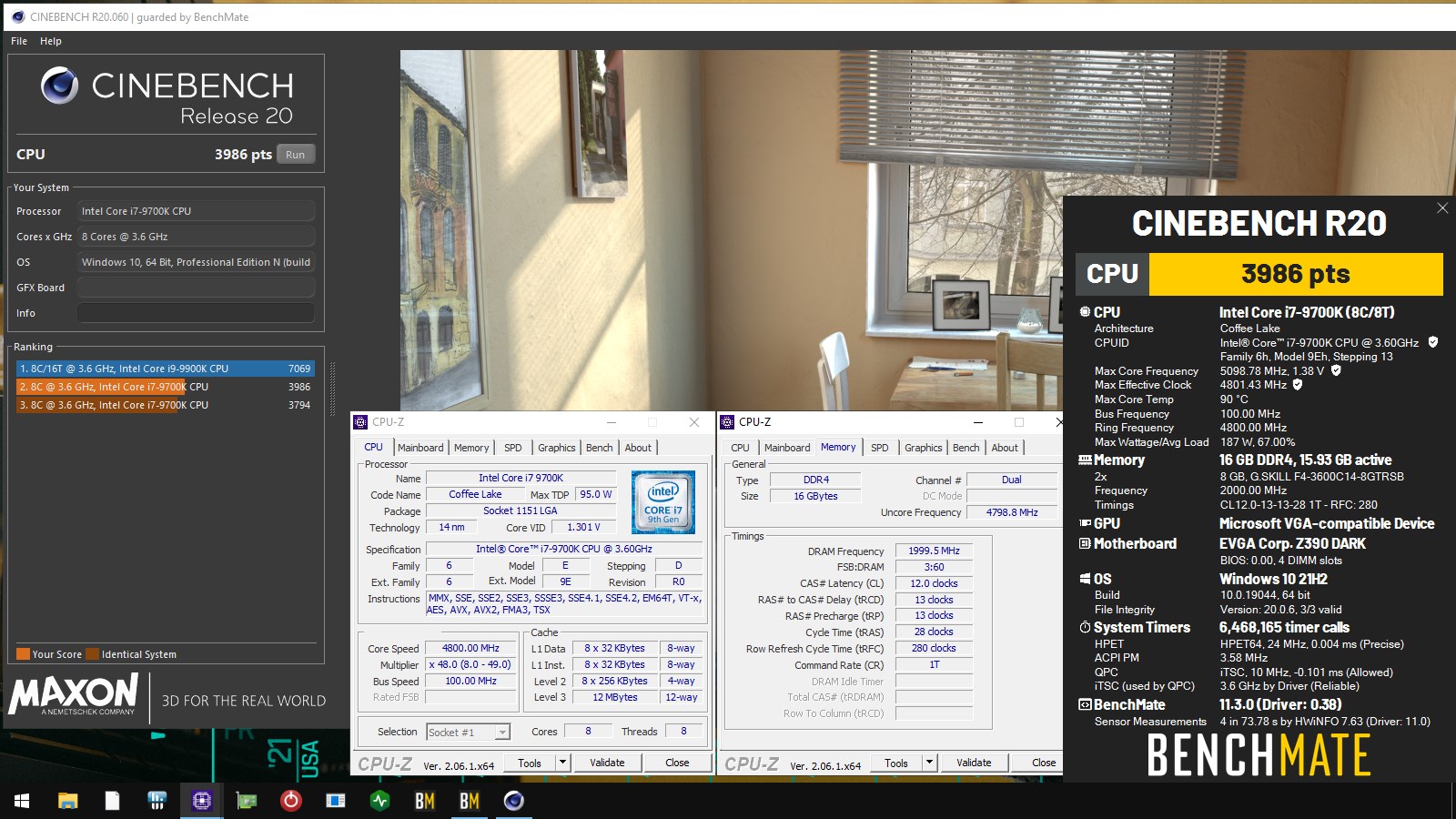Viewport: 1456px width, 819px height.
Task: Click the empty Info field in Cinebench
Action: 196,313
